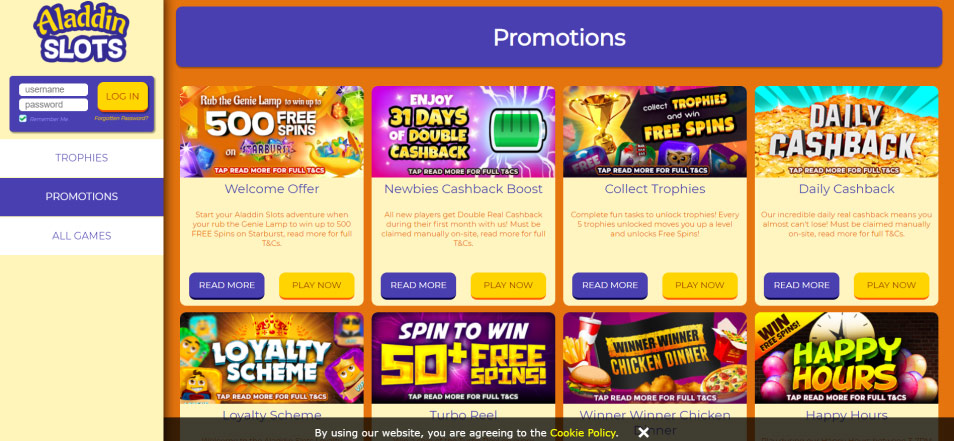This screenshot has width=954, height=441.
Task: Open the Trophies menu item
Action: pos(82,158)
